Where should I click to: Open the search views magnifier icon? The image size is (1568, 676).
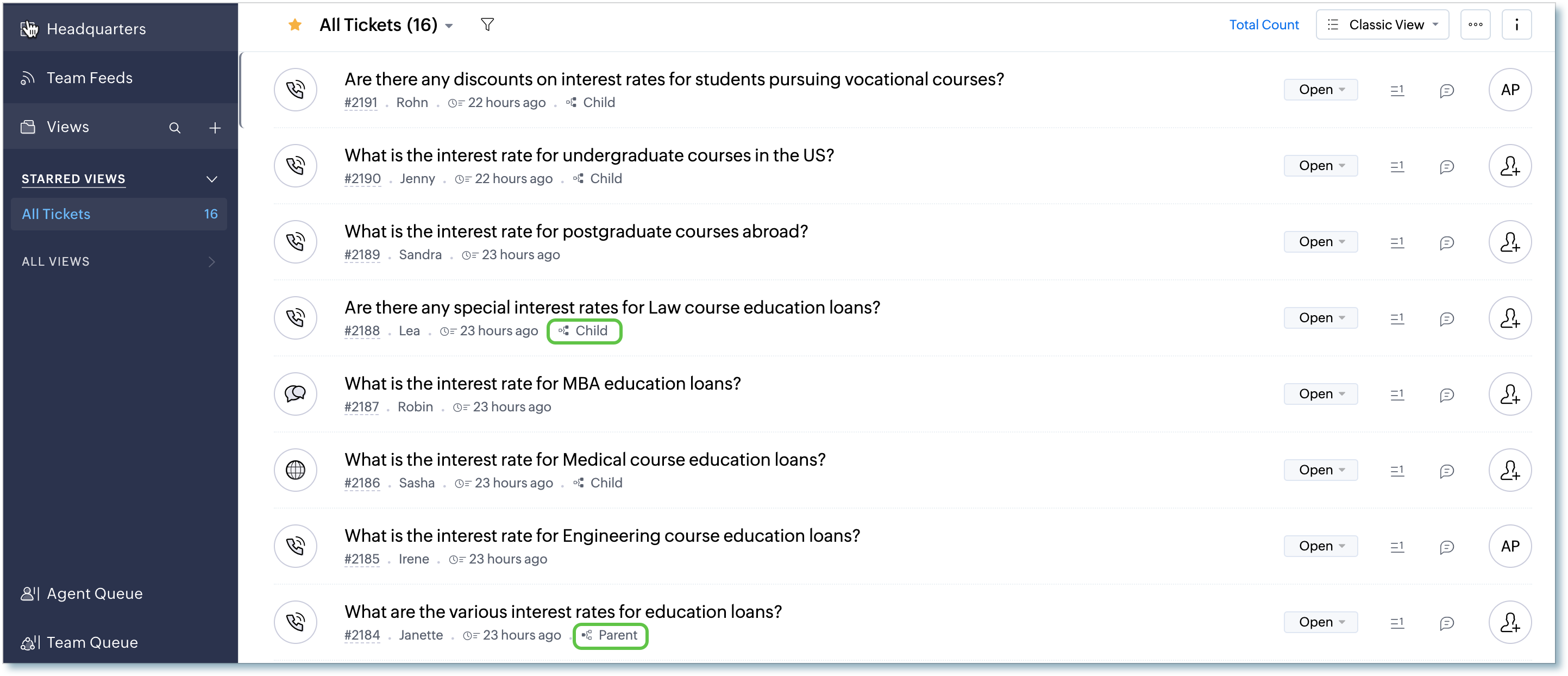[175, 128]
